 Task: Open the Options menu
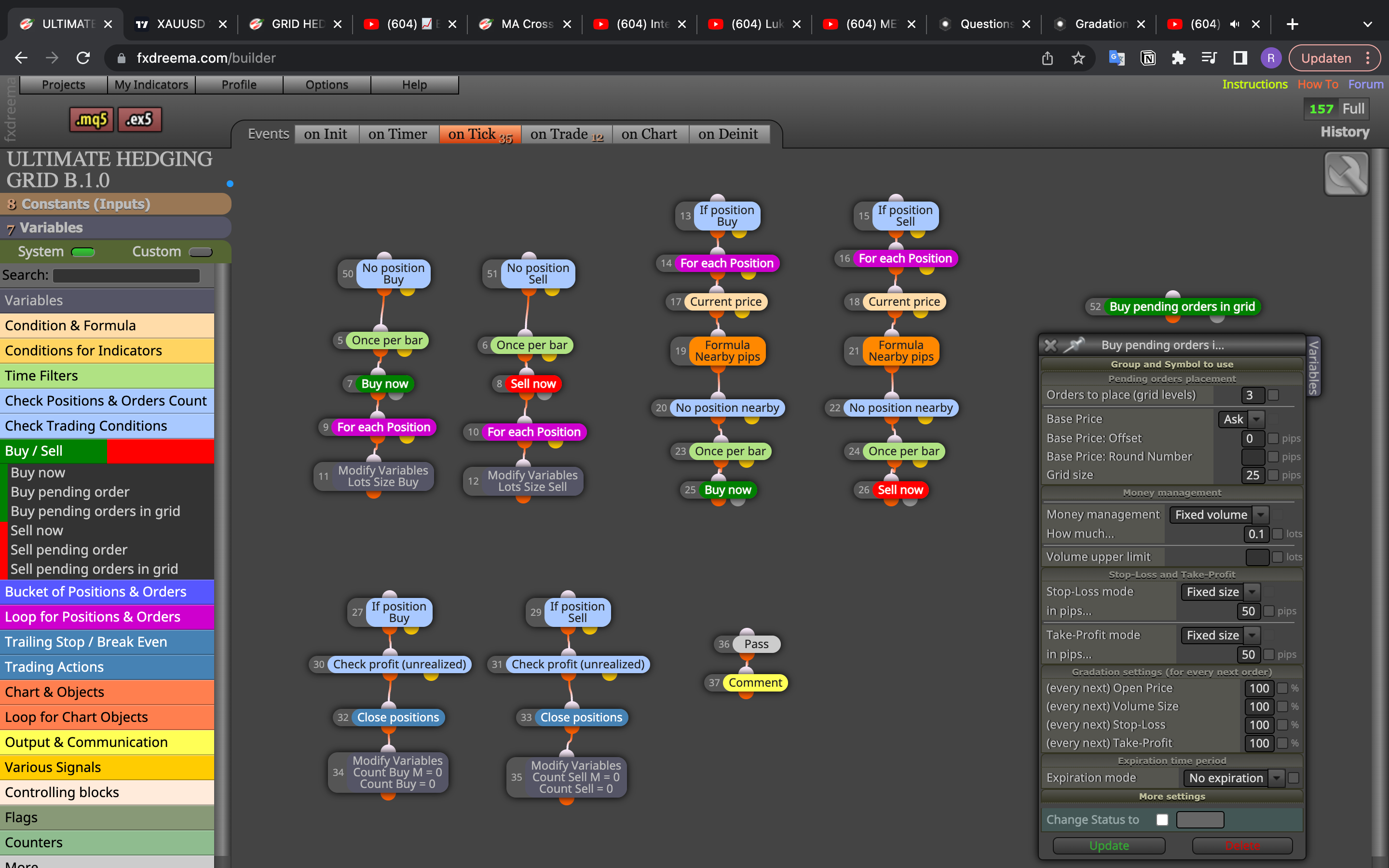(x=327, y=84)
